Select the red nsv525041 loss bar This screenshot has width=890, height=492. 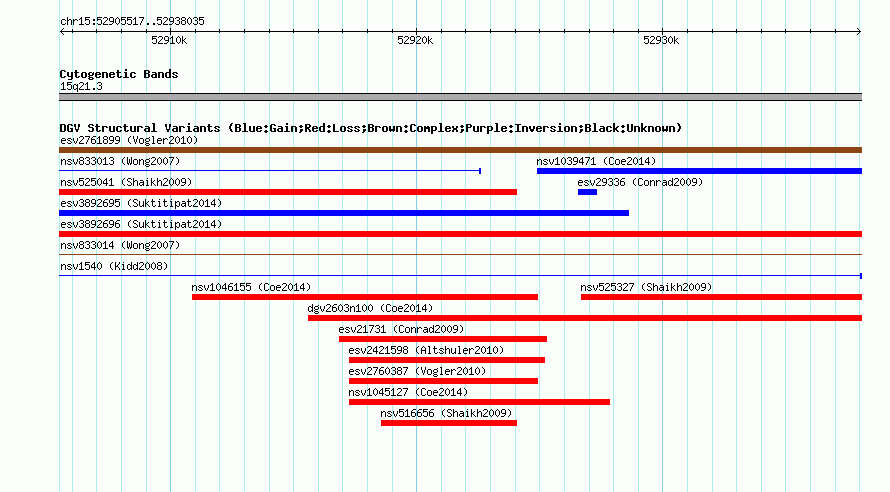pyautogui.click(x=288, y=192)
